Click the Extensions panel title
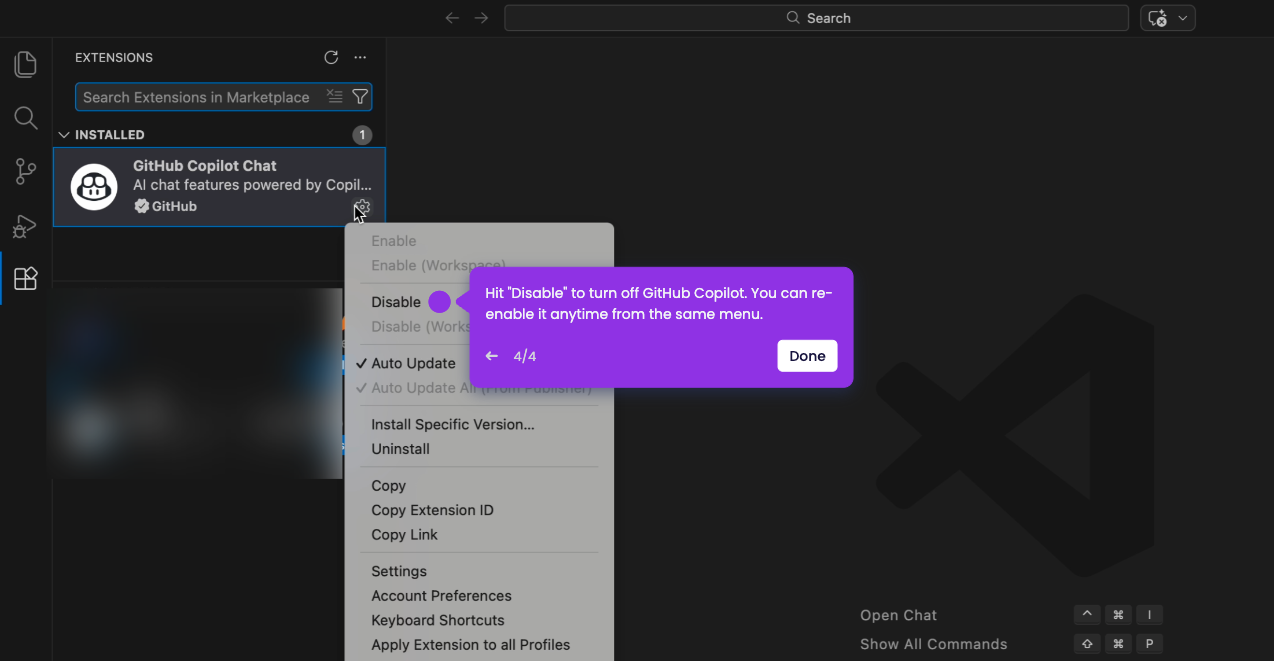Image resolution: width=1274 pixels, height=661 pixels. [x=114, y=58]
